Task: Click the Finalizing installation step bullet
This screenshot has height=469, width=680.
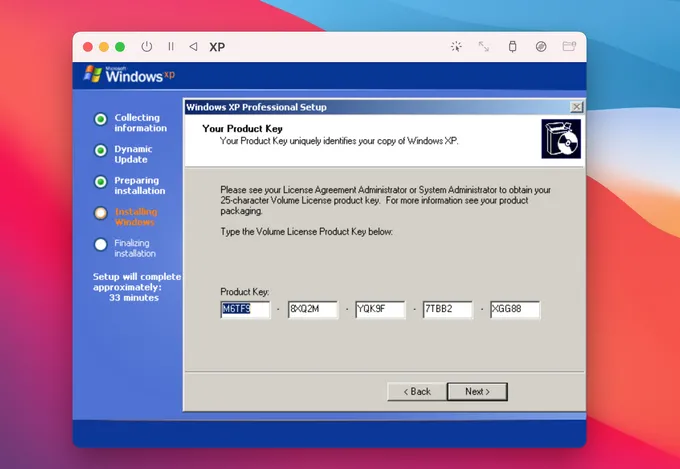Action: click(101, 244)
